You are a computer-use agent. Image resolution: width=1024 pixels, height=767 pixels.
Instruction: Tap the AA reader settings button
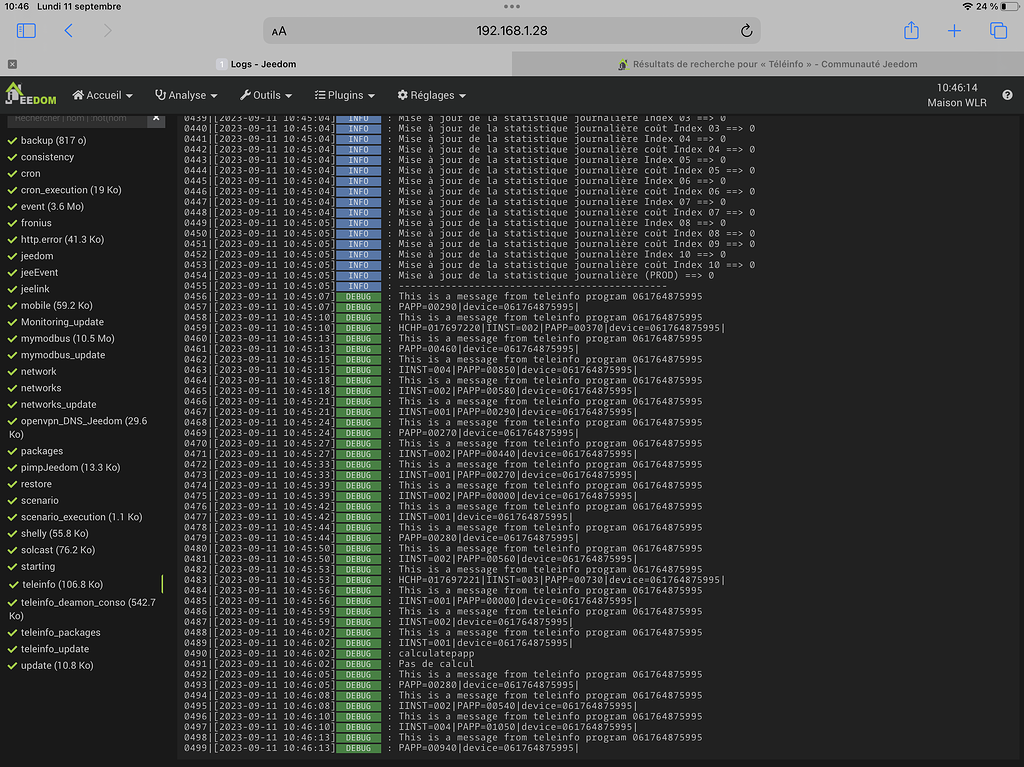[279, 31]
